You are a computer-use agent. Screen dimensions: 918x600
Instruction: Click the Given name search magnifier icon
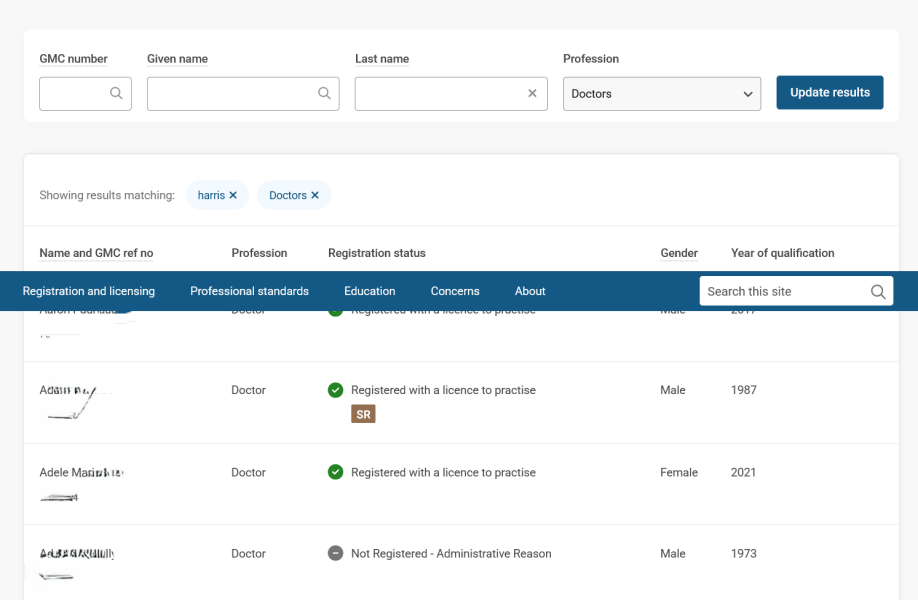click(x=324, y=93)
